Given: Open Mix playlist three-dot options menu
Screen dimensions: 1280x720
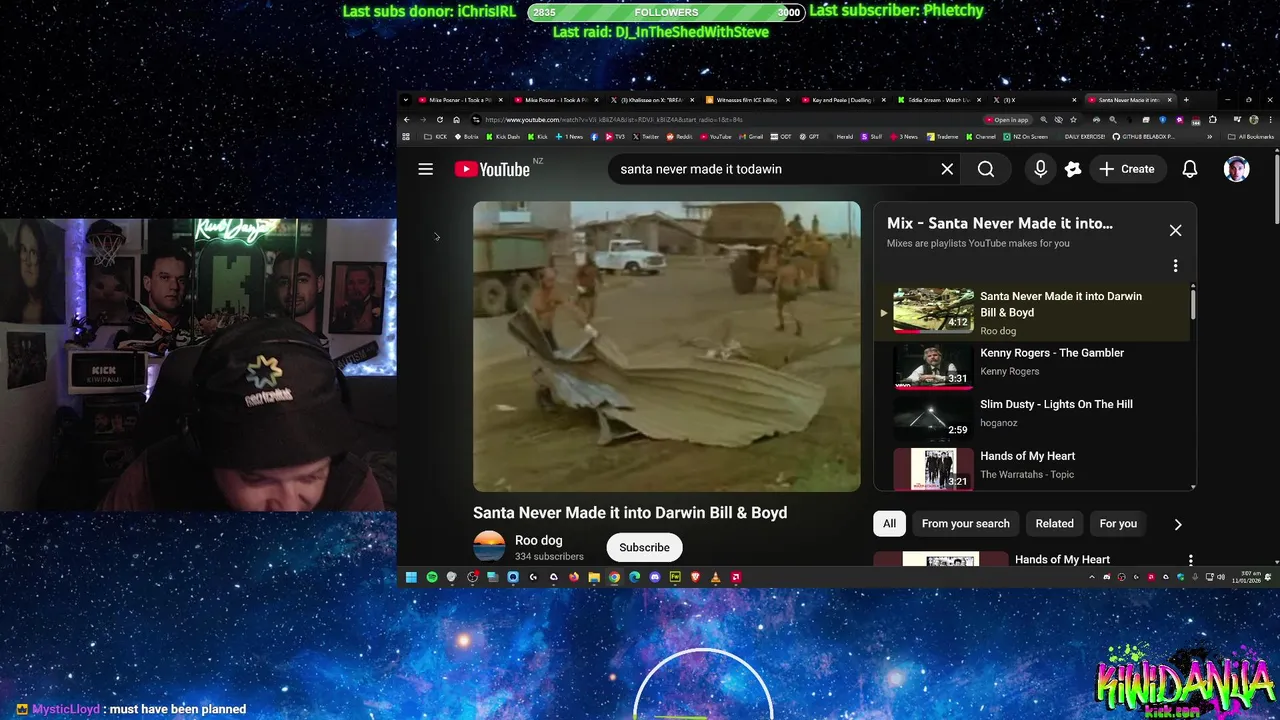Looking at the screenshot, I should coord(1175,266).
